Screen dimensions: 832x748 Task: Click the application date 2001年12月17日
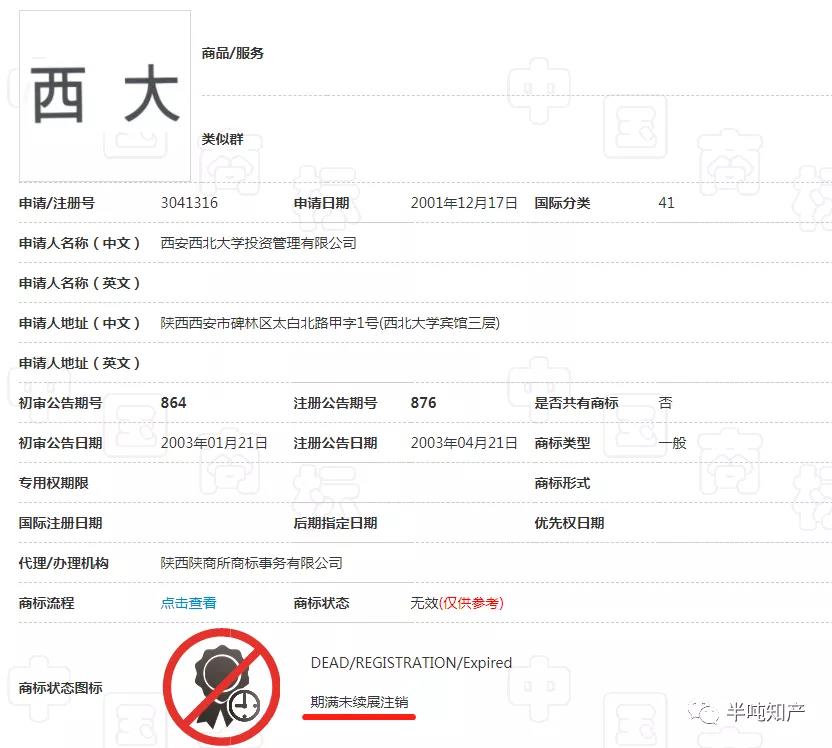coord(464,203)
